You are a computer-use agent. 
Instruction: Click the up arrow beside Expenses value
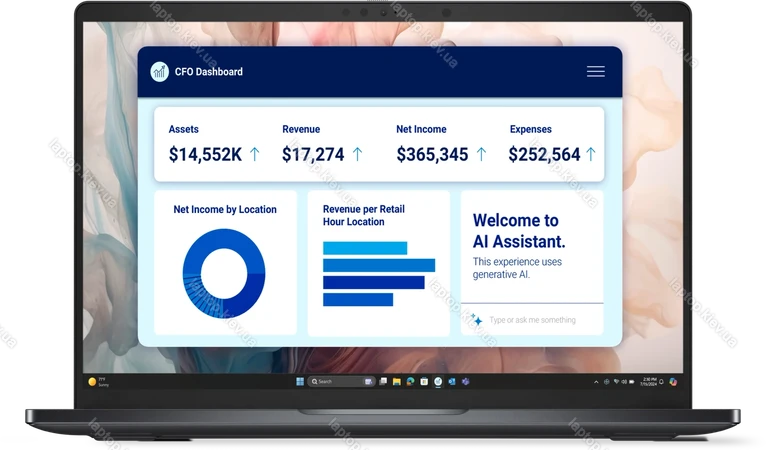[x=591, y=154]
